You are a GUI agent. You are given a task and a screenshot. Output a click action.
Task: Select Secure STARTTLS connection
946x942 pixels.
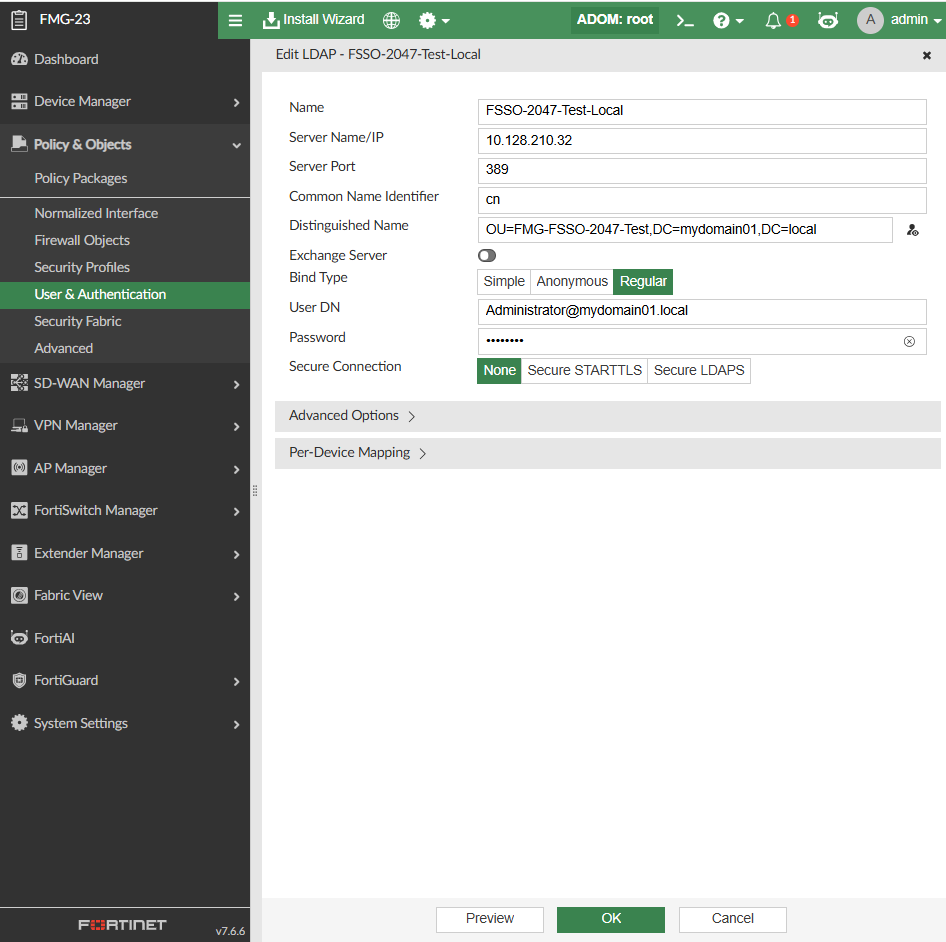pyautogui.click(x=584, y=371)
